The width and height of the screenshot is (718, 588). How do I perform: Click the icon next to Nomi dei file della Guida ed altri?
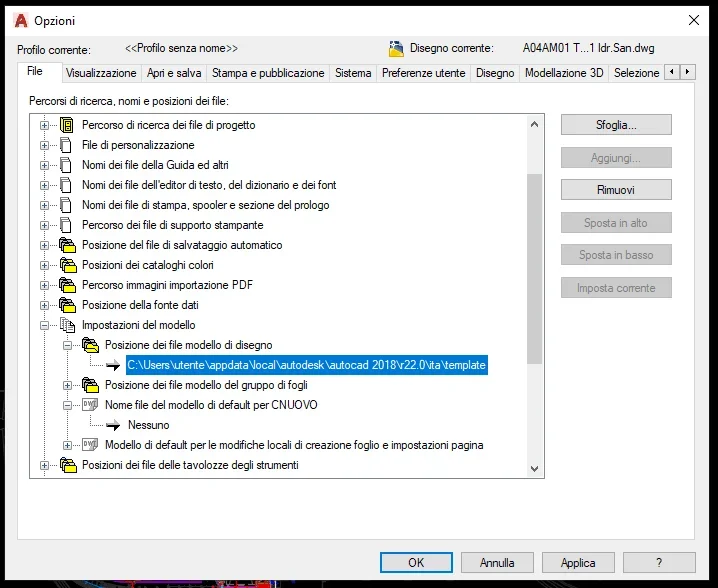[x=66, y=165]
